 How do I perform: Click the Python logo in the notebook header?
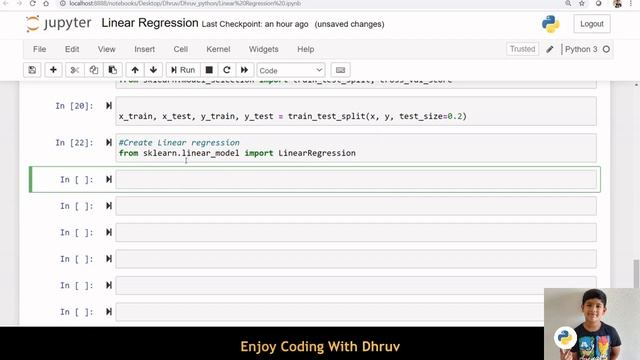(x=551, y=24)
